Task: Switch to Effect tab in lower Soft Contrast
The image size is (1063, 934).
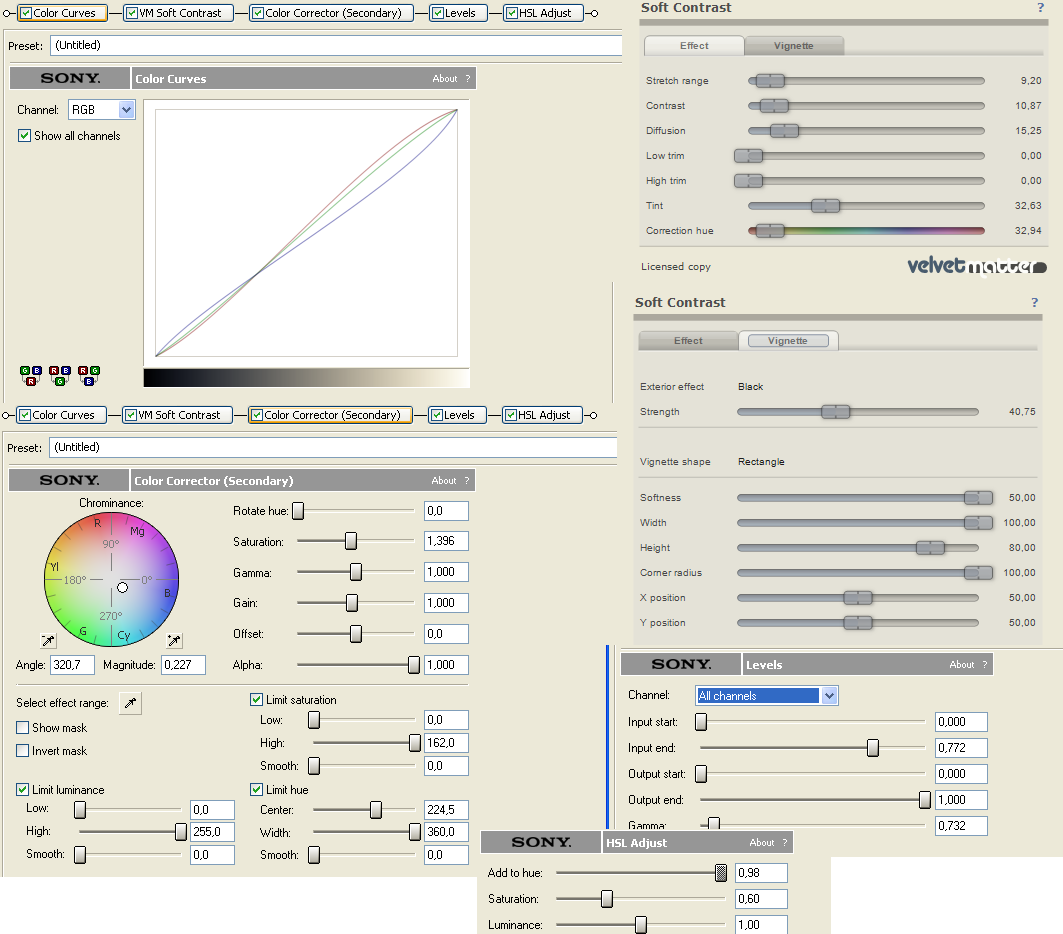Action: point(688,341)
